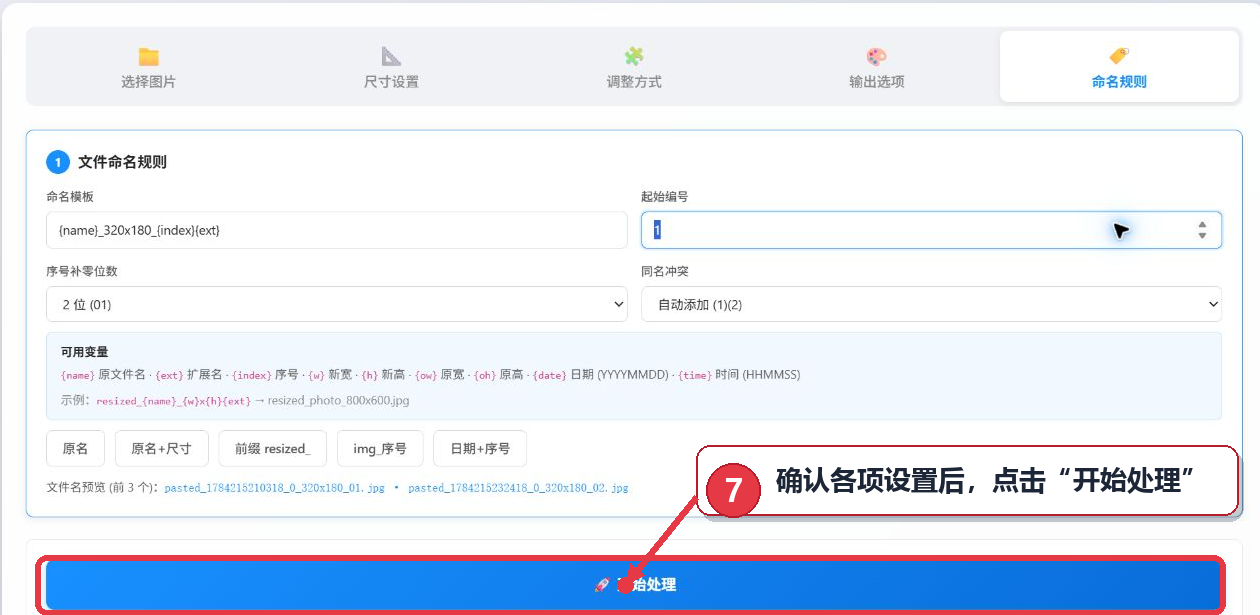Focus the 起始编号 number field
1260x615 pixels.
[931, 230]
